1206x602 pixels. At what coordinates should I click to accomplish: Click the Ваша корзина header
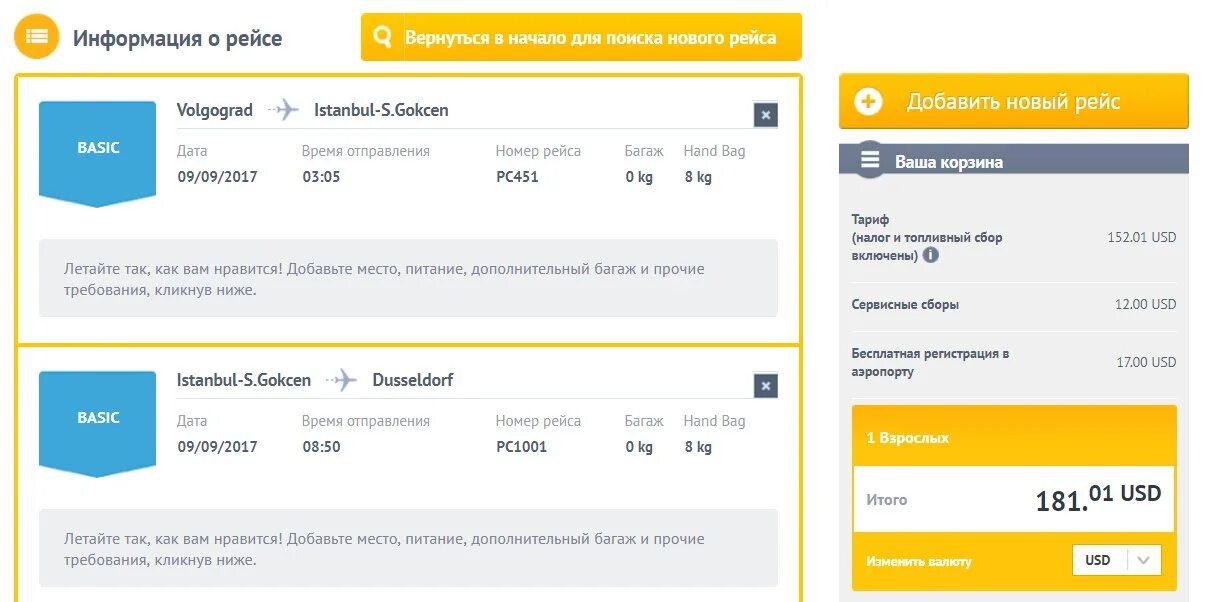click(x=948, y=162)
